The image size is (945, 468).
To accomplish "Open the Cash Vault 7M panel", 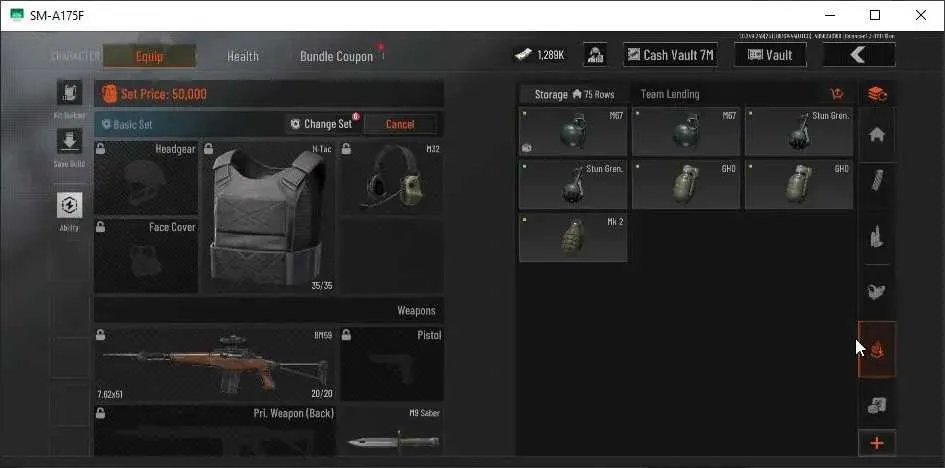I will coord(670,55).
